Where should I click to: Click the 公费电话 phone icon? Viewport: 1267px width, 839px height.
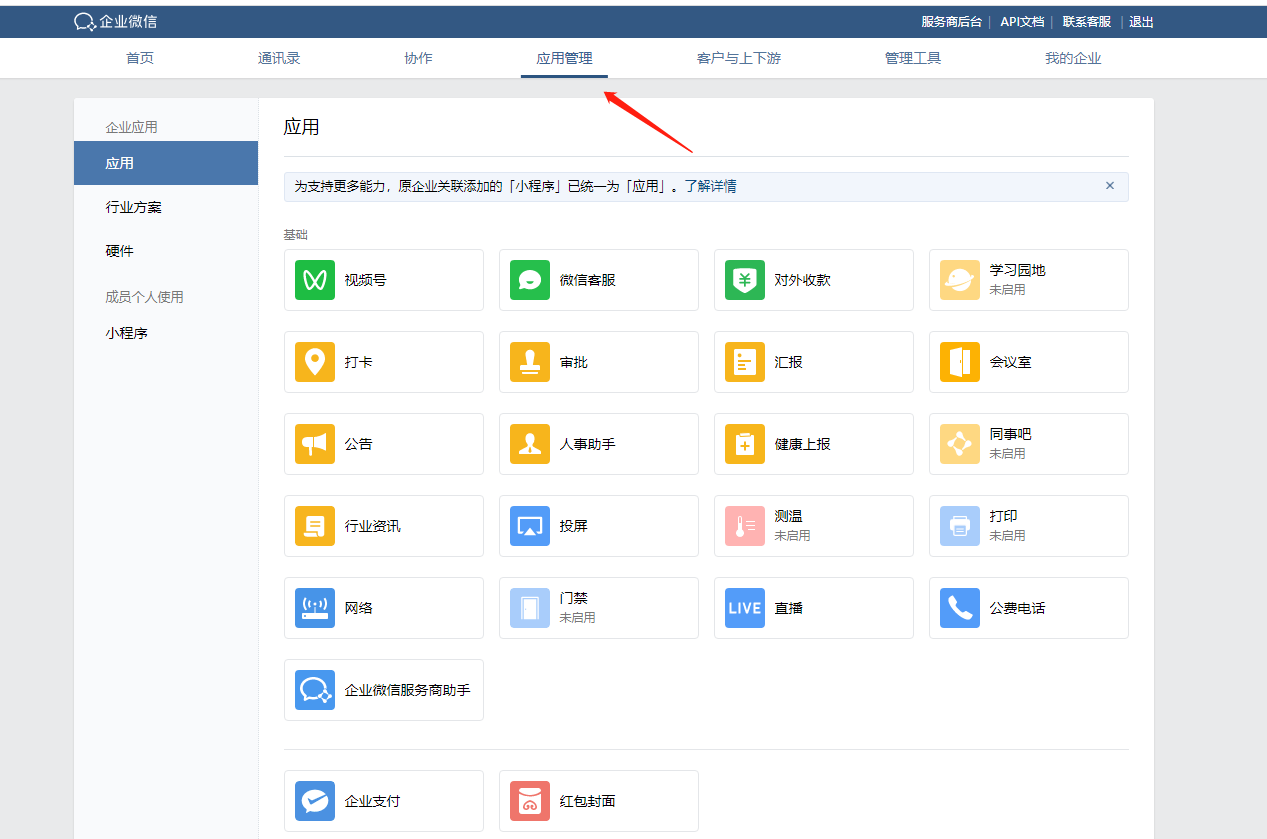(x=960, y=608)
